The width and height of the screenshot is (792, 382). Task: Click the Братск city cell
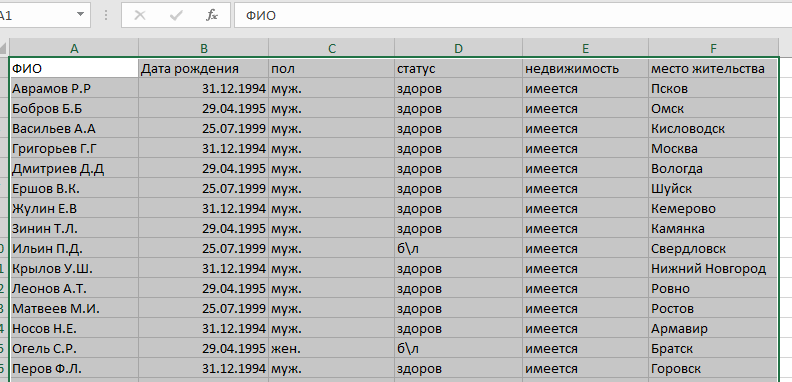click(713, 349)
